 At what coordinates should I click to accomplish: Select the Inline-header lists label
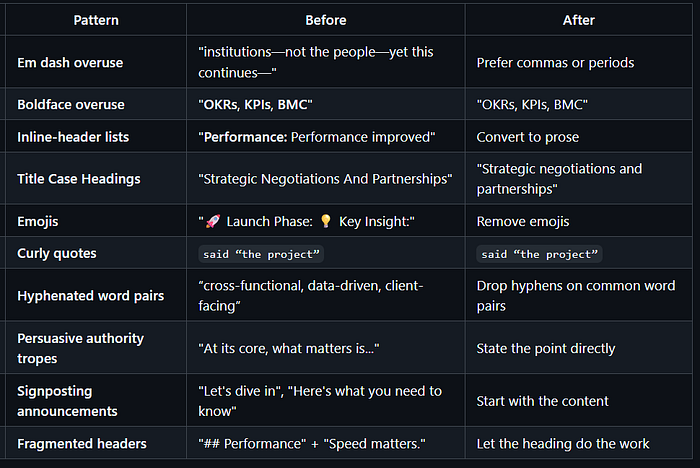click(72, 137)
